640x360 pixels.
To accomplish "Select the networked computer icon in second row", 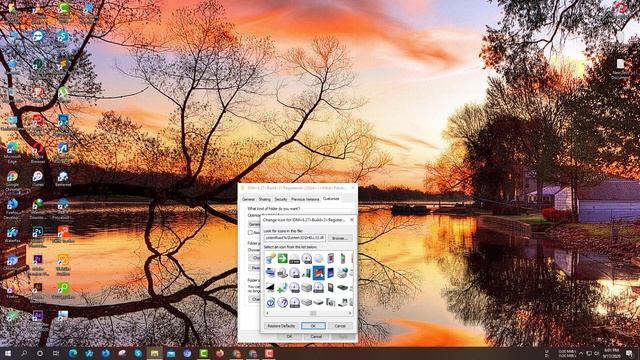I will point(271,273).
